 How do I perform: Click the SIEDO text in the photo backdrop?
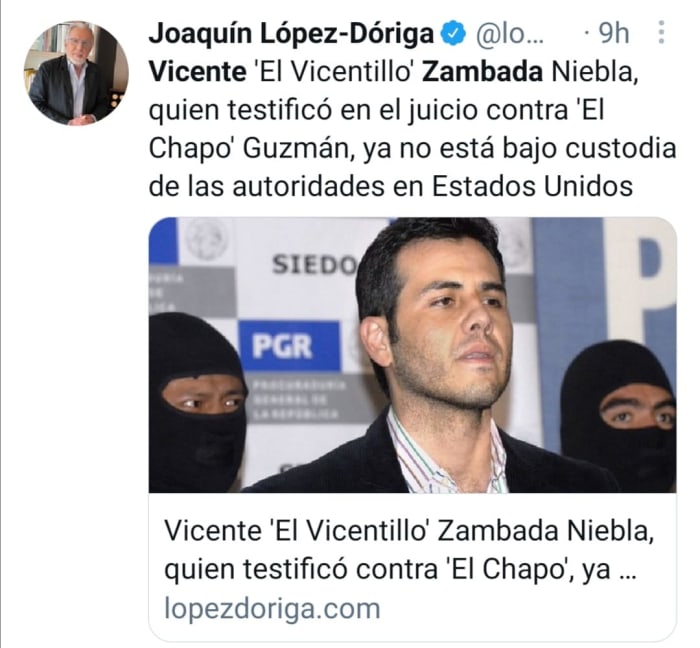(314, 265)
